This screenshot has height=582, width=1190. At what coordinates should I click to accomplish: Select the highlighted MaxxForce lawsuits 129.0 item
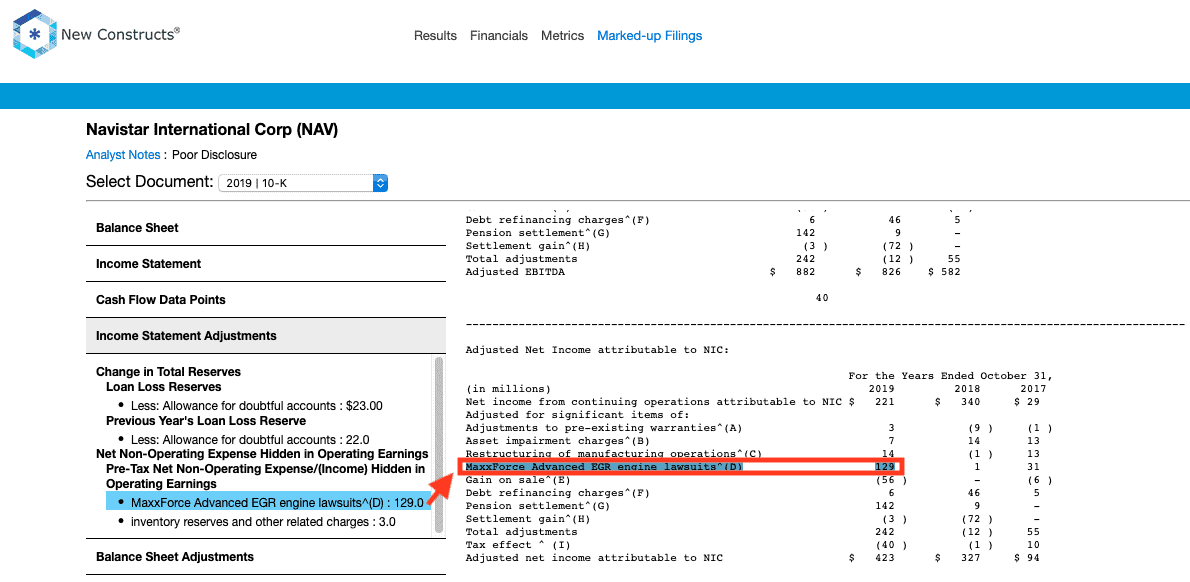tap(268, 502)
